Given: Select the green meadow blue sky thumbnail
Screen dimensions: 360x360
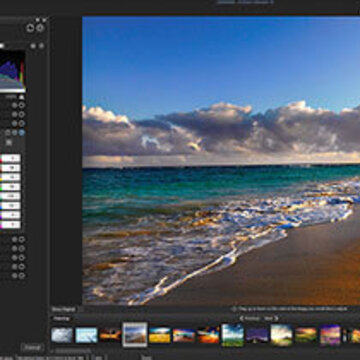Looking at the screenshot, I should tap(232, 334).
